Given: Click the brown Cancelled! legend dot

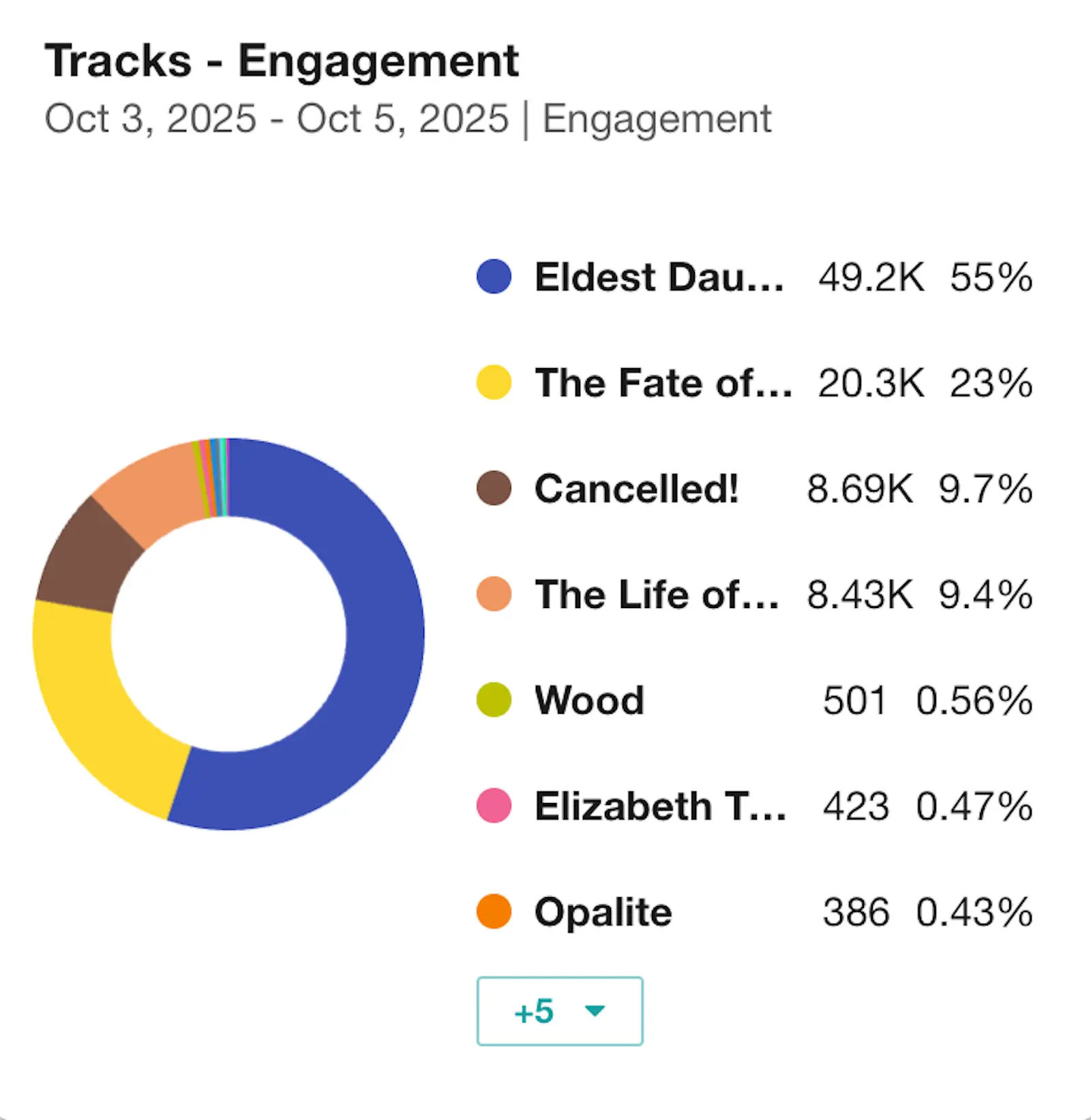Looking at the screenshot, I should click(494, 488).
